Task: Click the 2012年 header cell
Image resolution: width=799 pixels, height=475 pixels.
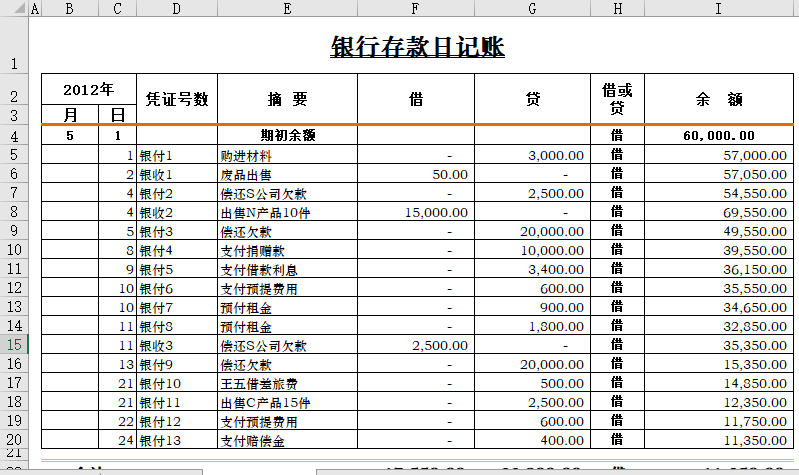Action: (89, 89)
